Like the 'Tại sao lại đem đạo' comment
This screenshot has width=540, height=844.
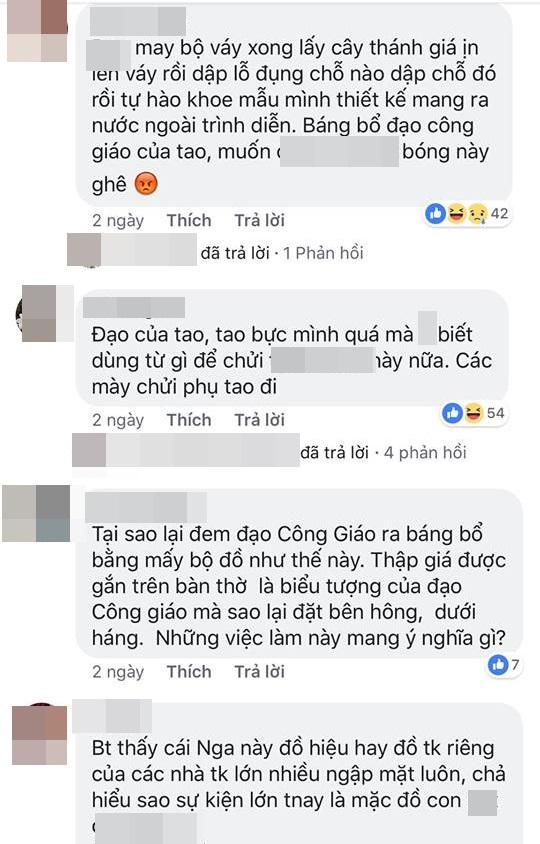pos(189,671)
